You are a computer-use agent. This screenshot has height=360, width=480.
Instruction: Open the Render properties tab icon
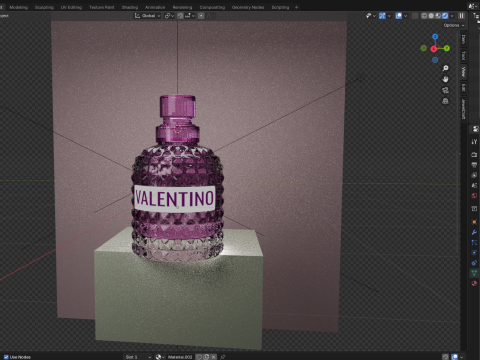coord(474,155)
